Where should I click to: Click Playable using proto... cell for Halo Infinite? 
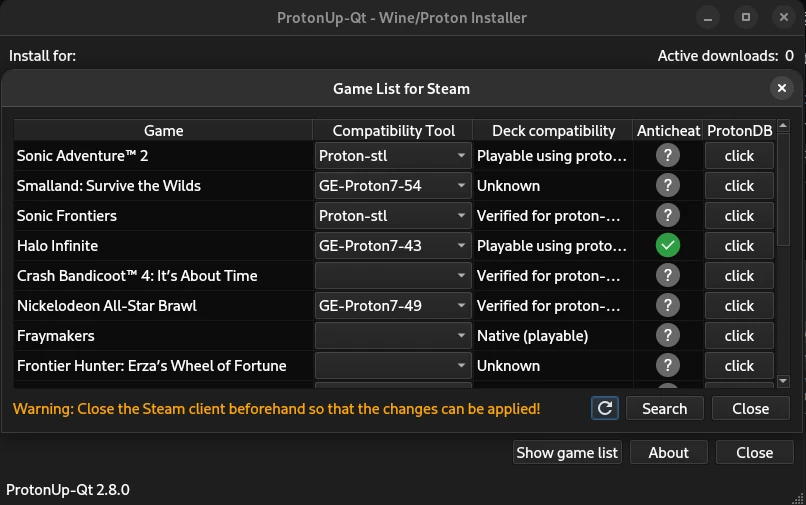coord(552,246)
